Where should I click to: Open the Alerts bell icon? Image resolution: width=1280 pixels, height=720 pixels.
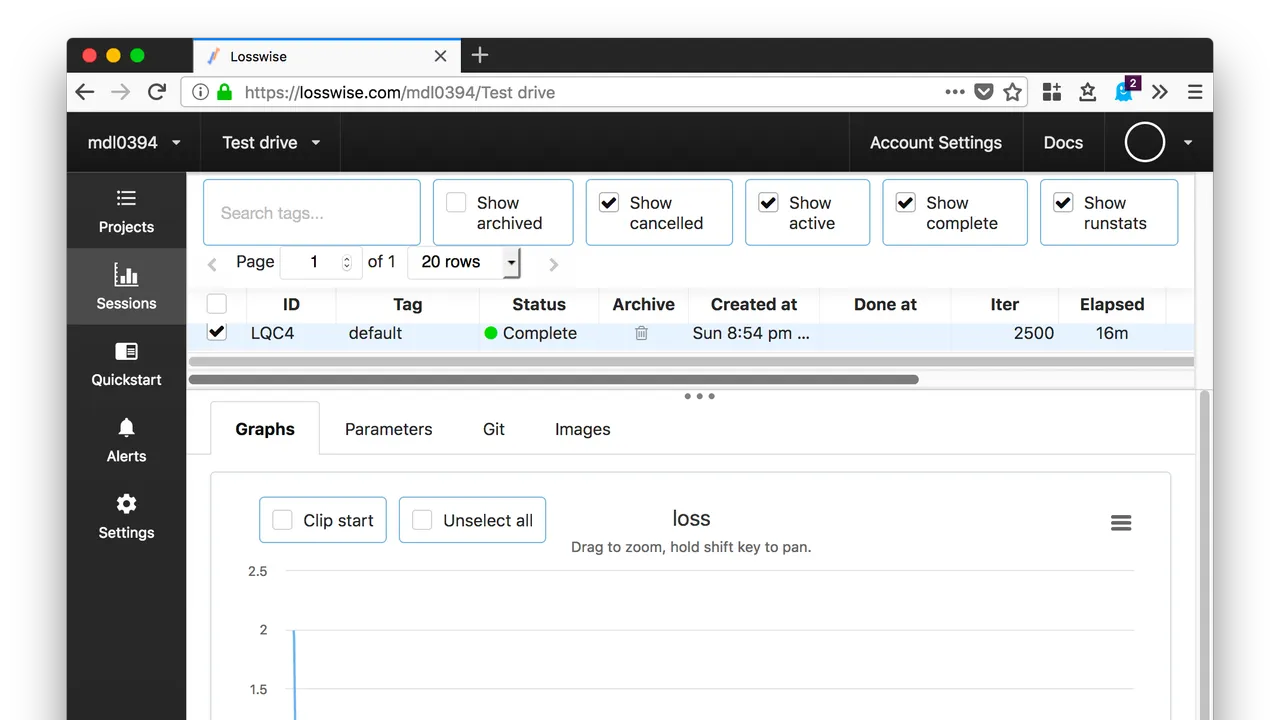126,427
